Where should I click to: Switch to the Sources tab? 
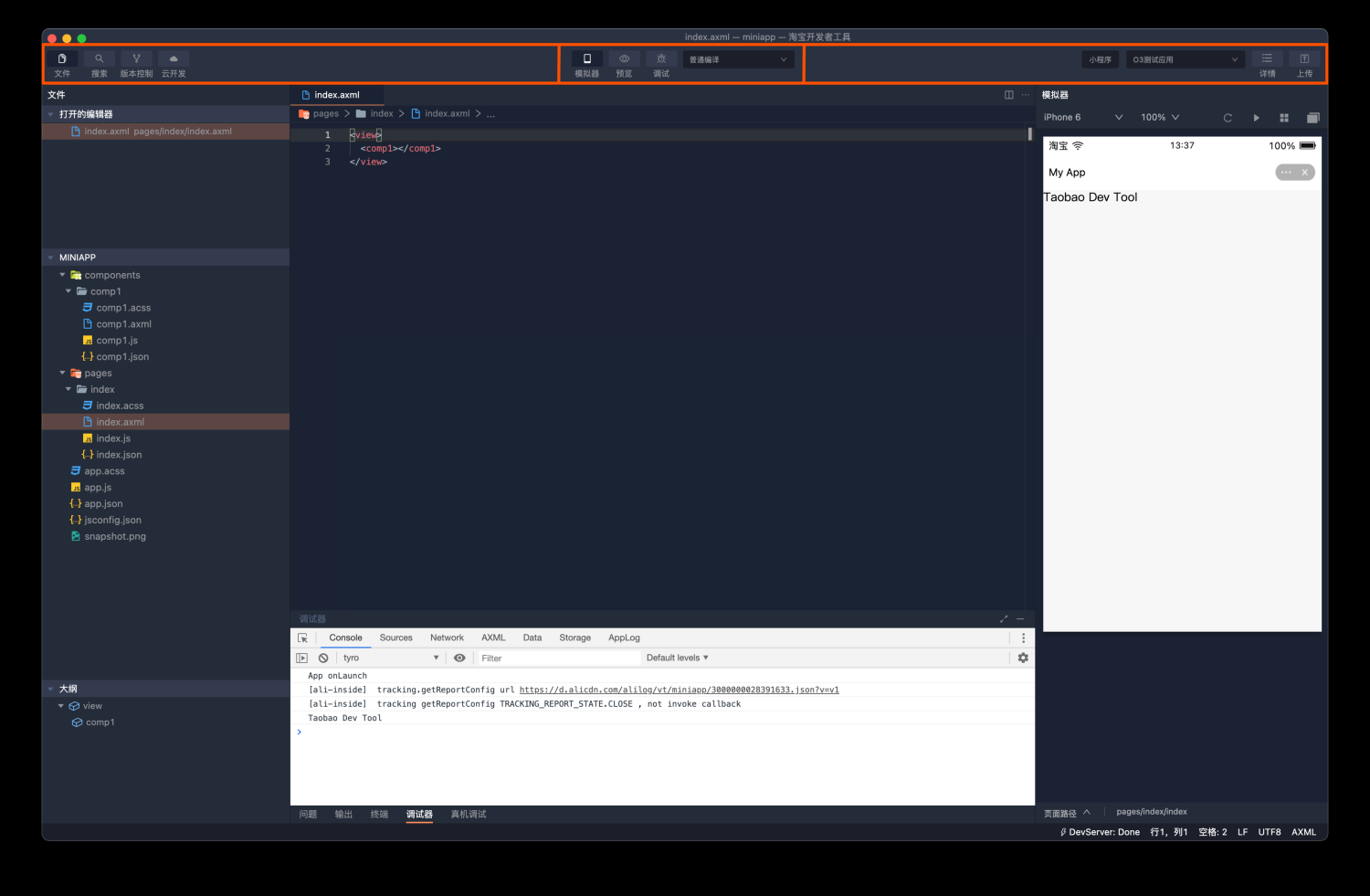pos(395,638)
